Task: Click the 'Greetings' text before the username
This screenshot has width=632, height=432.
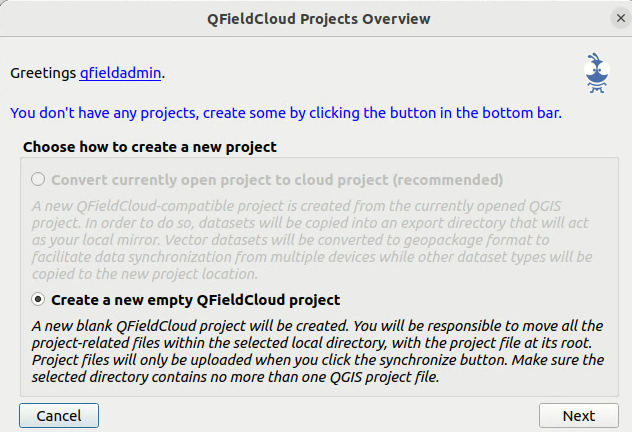Action: click(43, 73)
